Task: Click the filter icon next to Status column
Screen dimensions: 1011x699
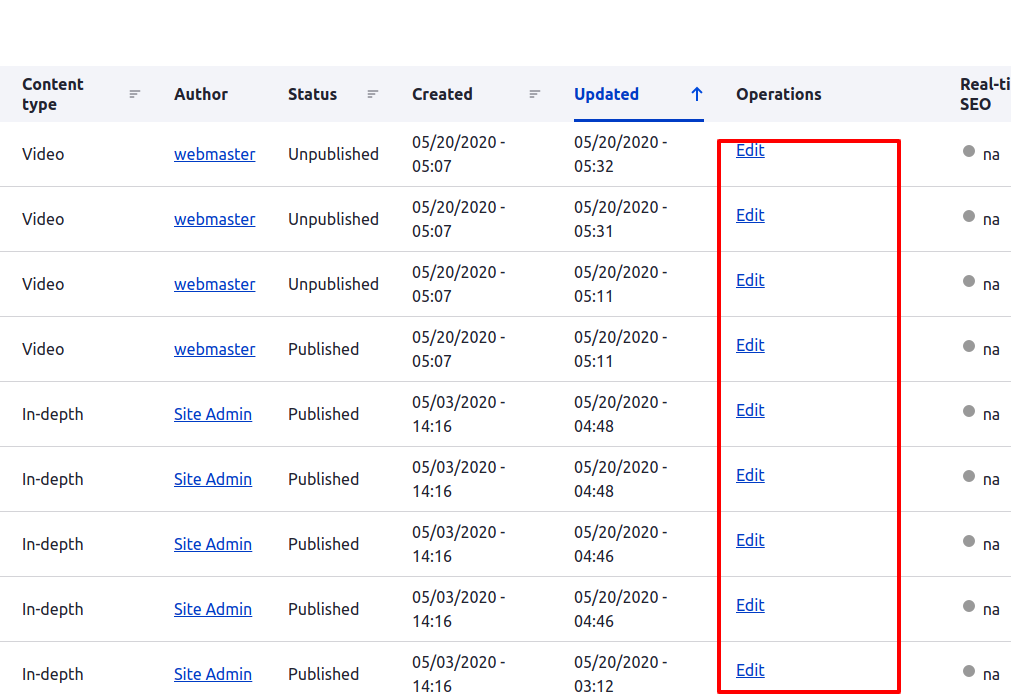Action: pyautogui.click(x=372, y=94)
